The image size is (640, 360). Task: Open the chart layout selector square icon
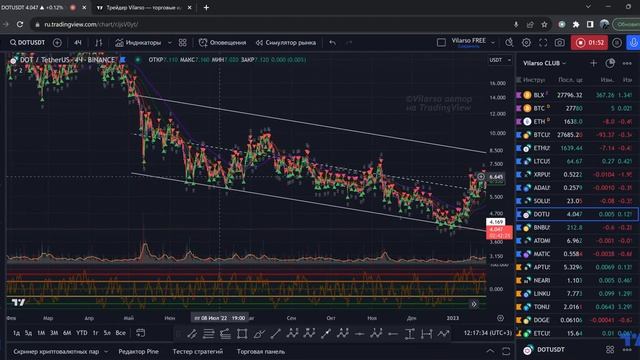[441, 42]
